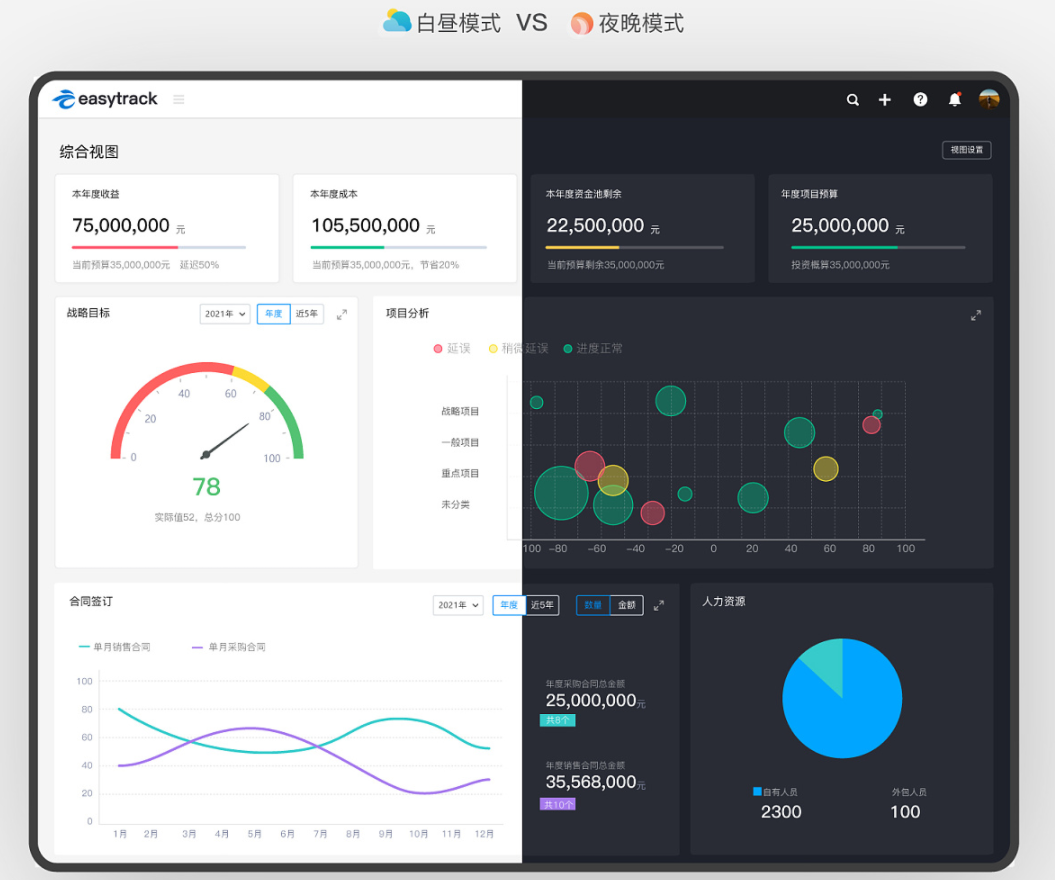Click 未分类 axis label
1055x880 pixels.
point(456,505)
